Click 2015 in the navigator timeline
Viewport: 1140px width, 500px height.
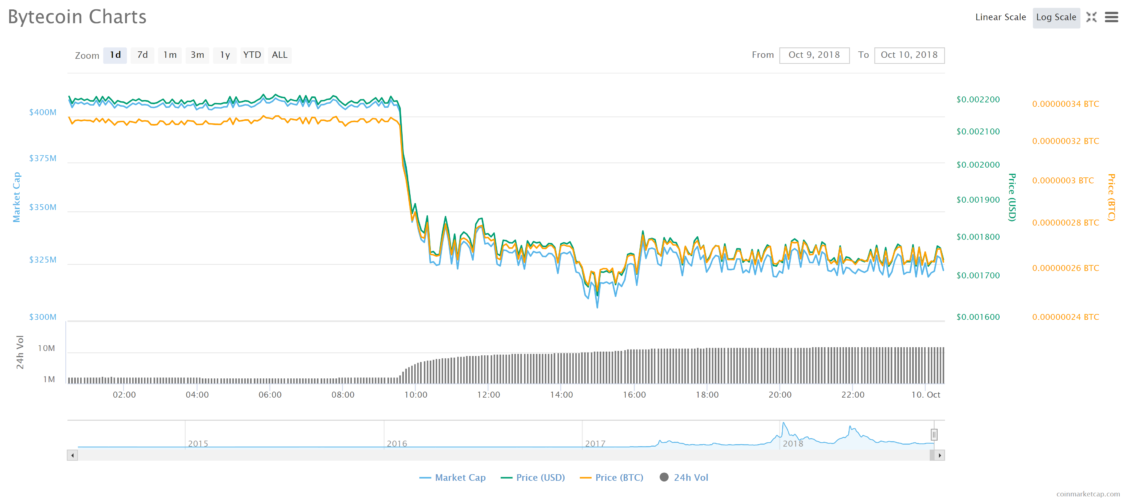tap(198, 443)
